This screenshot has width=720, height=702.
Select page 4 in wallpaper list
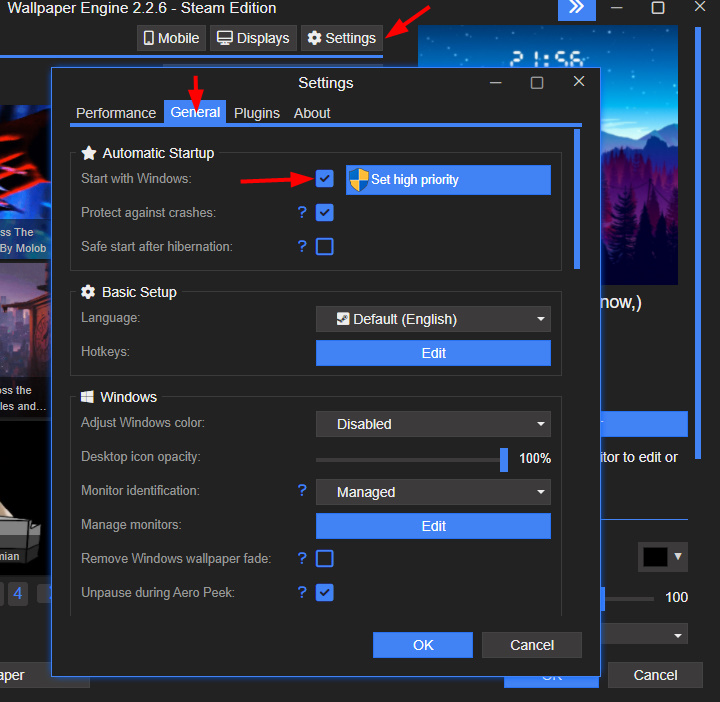(17, 594)
